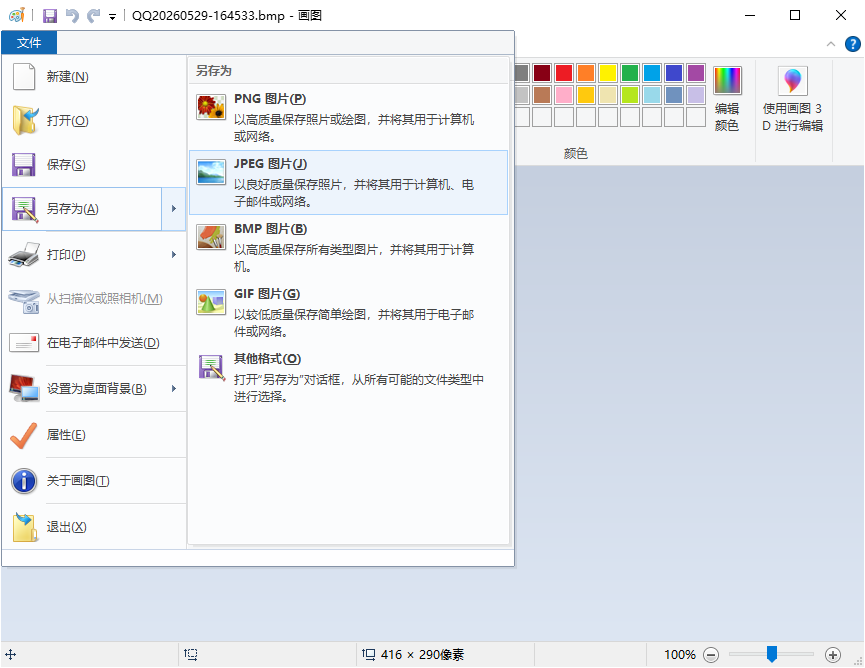Screen dimensions: 865x668
Task: Click Redo in the title bar
Action: [x=93, y=15]
